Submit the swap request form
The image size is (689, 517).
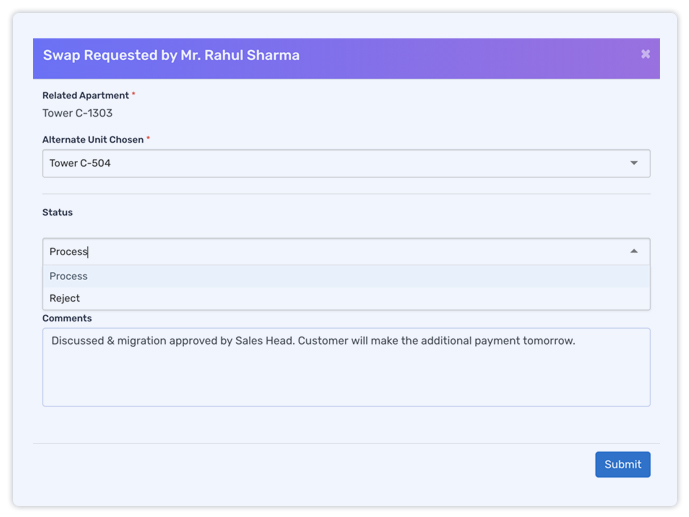coord(623,464)
